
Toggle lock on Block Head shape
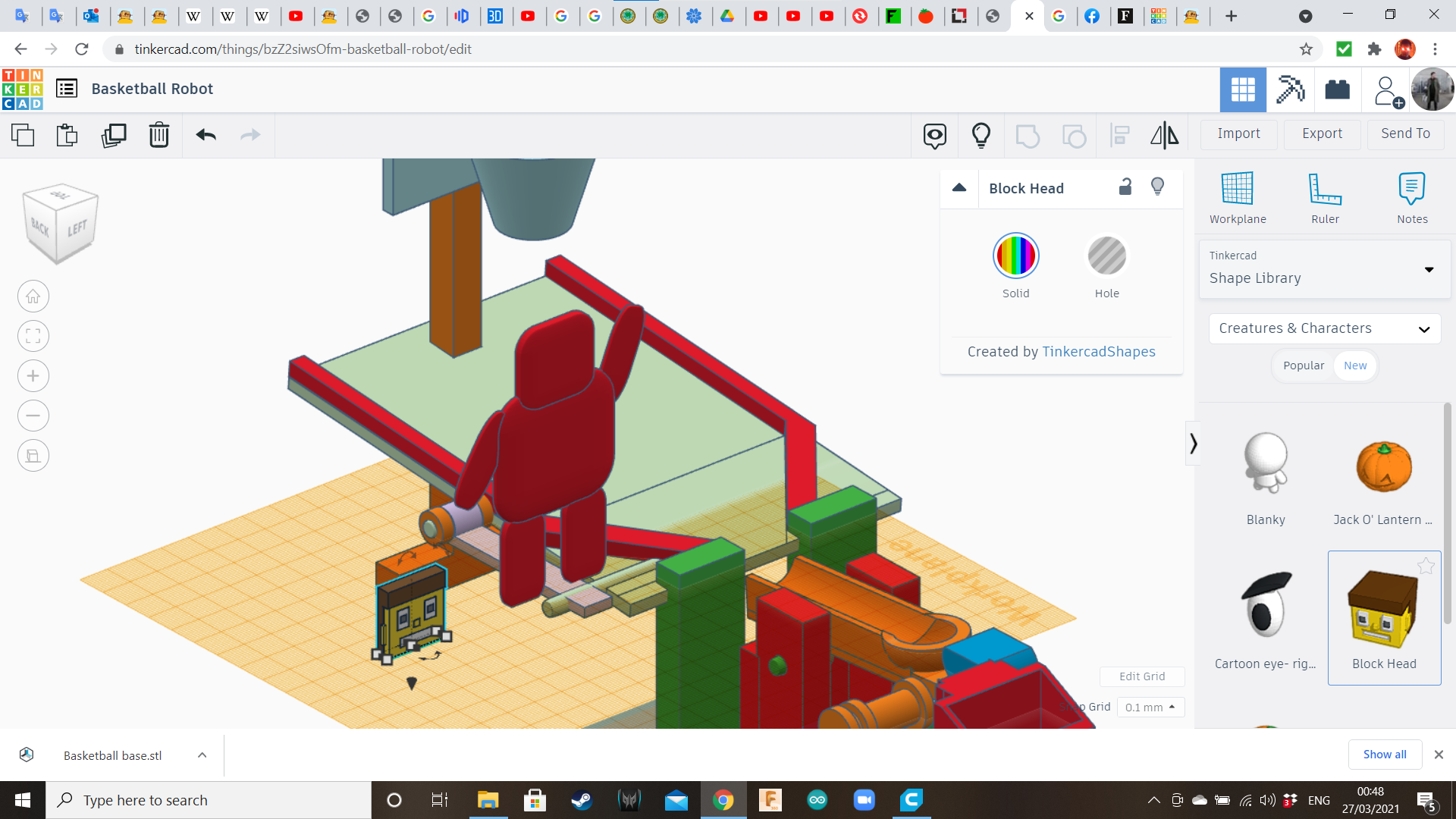click(1125, 187)
